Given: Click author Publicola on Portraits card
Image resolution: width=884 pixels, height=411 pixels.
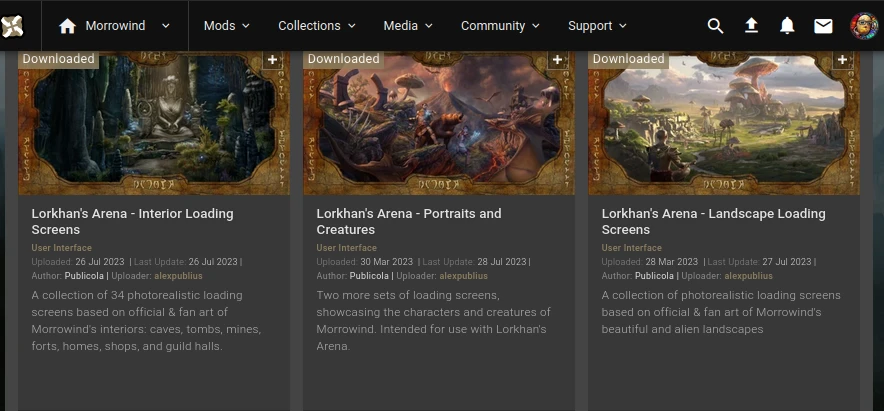Looking at the screenshot, I should (370, 276).
